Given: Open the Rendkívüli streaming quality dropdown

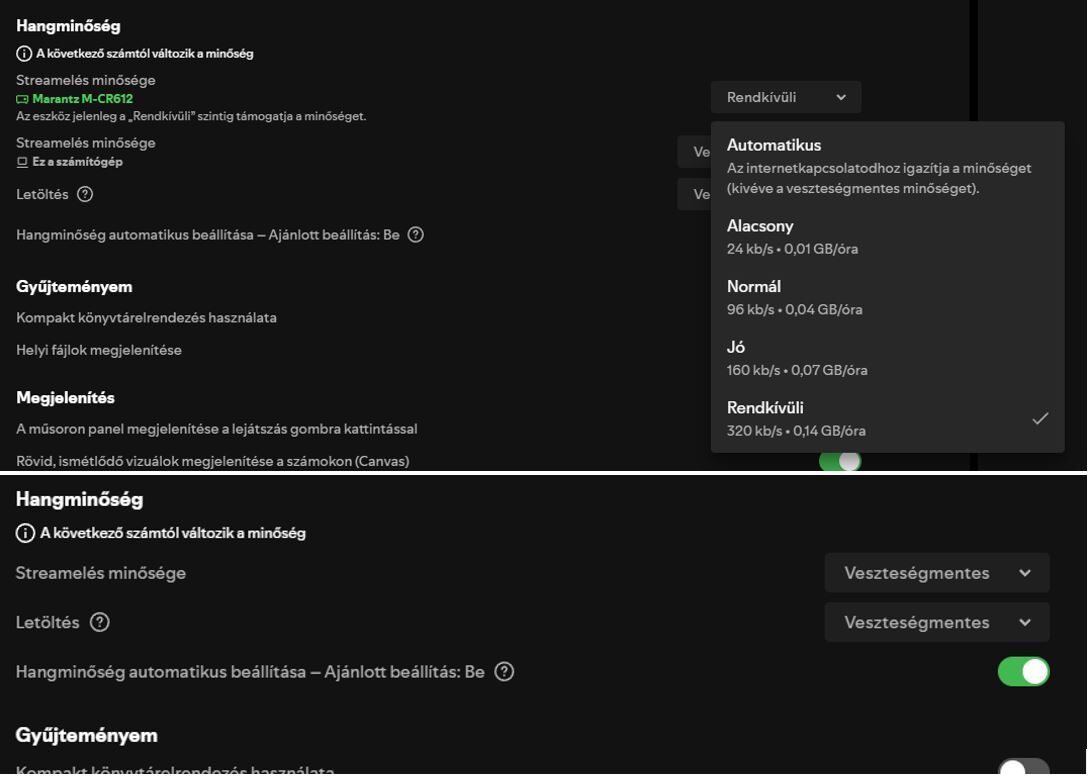Looking at the screenshot, I should (786, 97).
